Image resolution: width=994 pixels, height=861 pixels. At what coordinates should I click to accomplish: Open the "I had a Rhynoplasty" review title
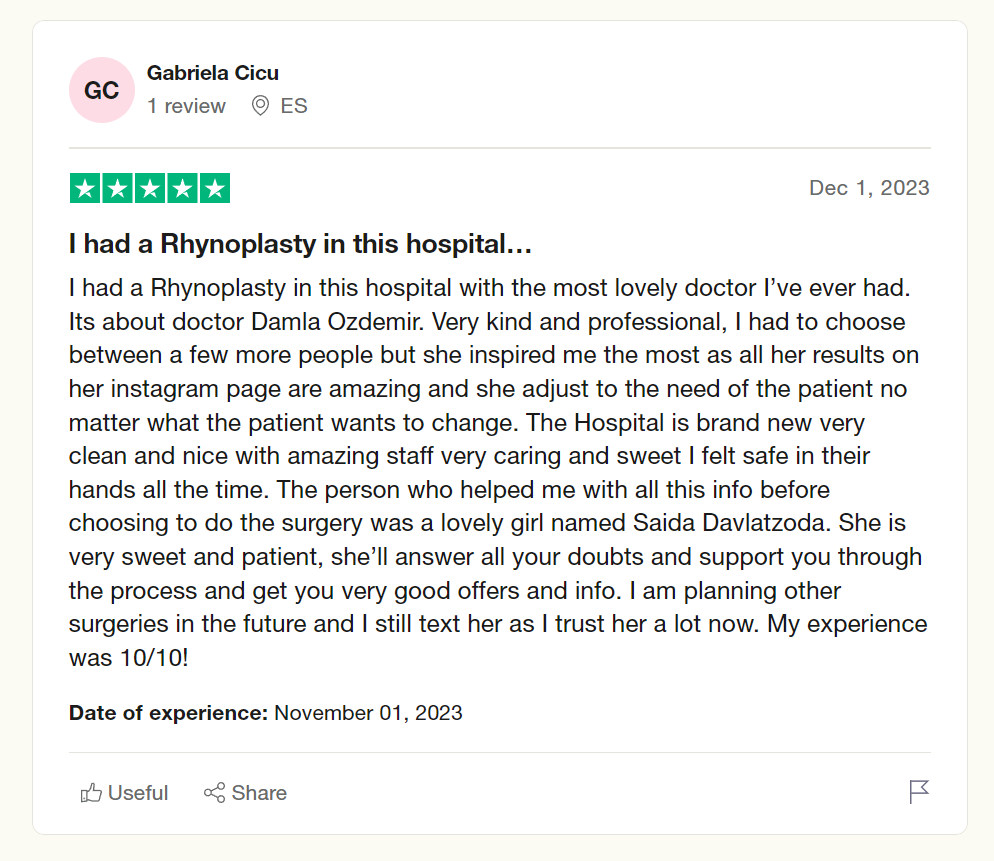[299, 244]
